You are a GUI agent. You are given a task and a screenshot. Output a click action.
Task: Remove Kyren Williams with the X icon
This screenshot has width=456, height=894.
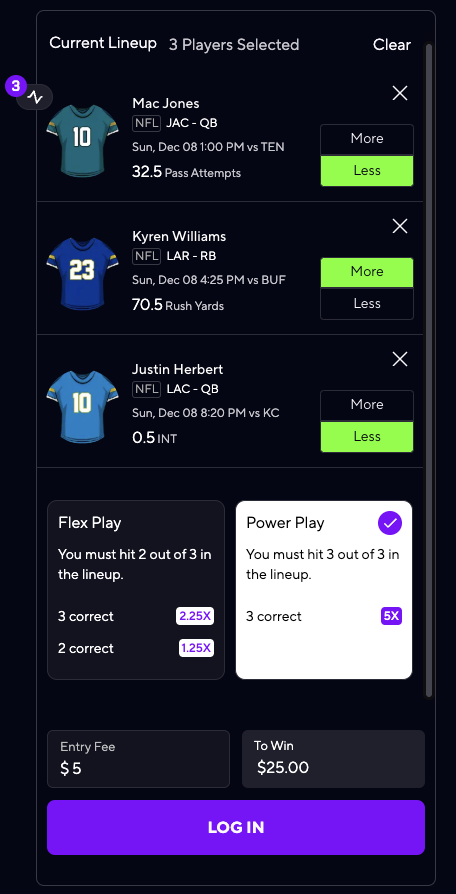tap(400, 226)
